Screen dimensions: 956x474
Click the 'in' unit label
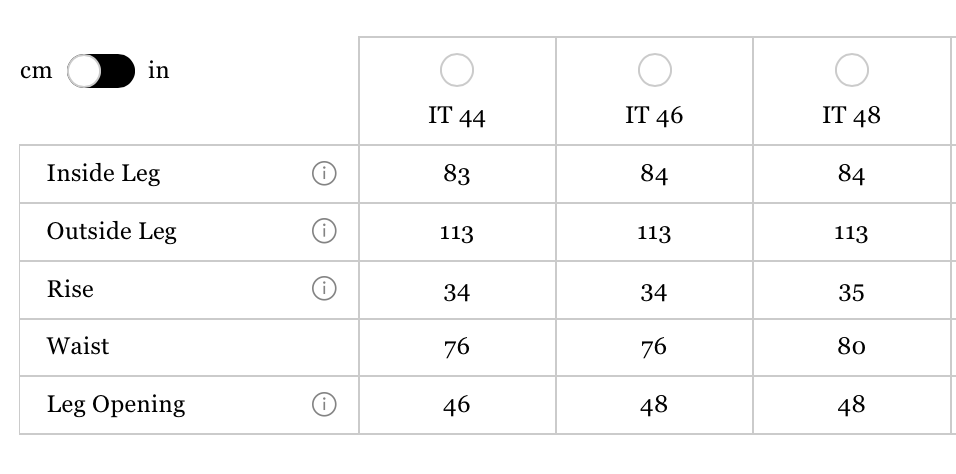point(159,70)
